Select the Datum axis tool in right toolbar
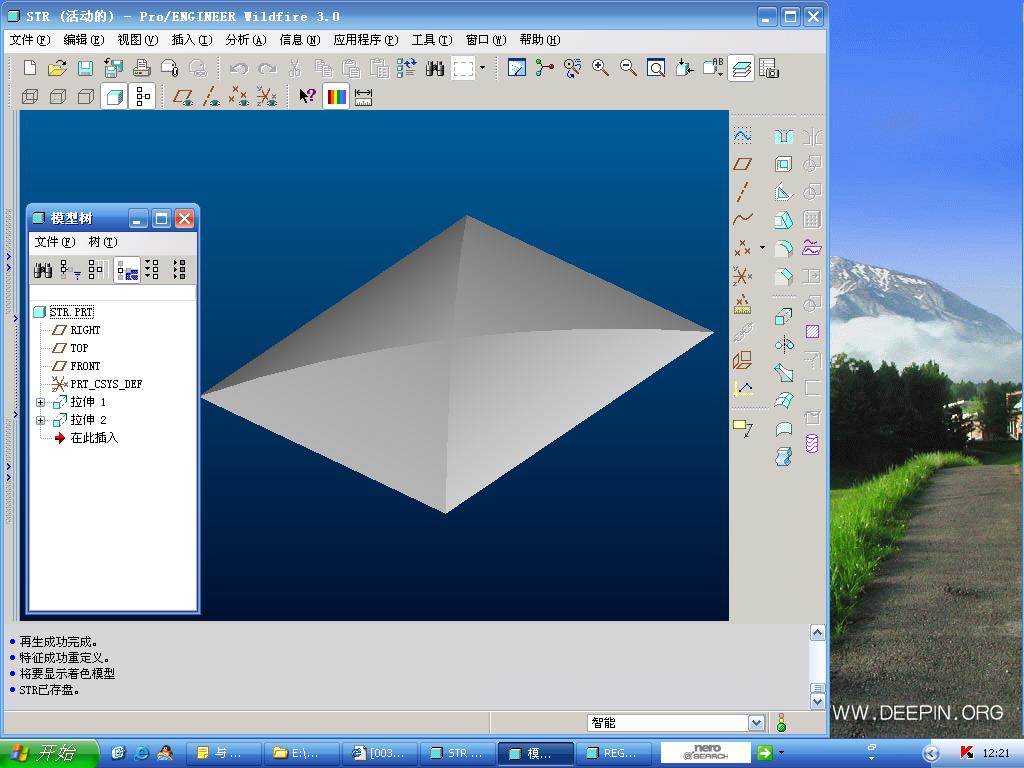This screenshot has width=1024, height=768. point(743,191)
